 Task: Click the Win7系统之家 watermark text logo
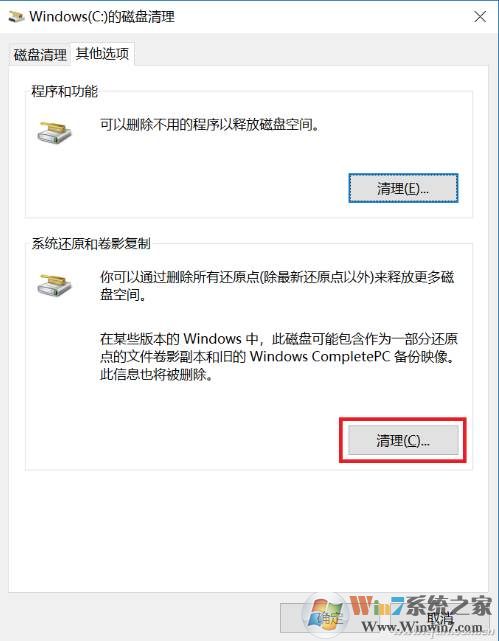pos(421,607)
